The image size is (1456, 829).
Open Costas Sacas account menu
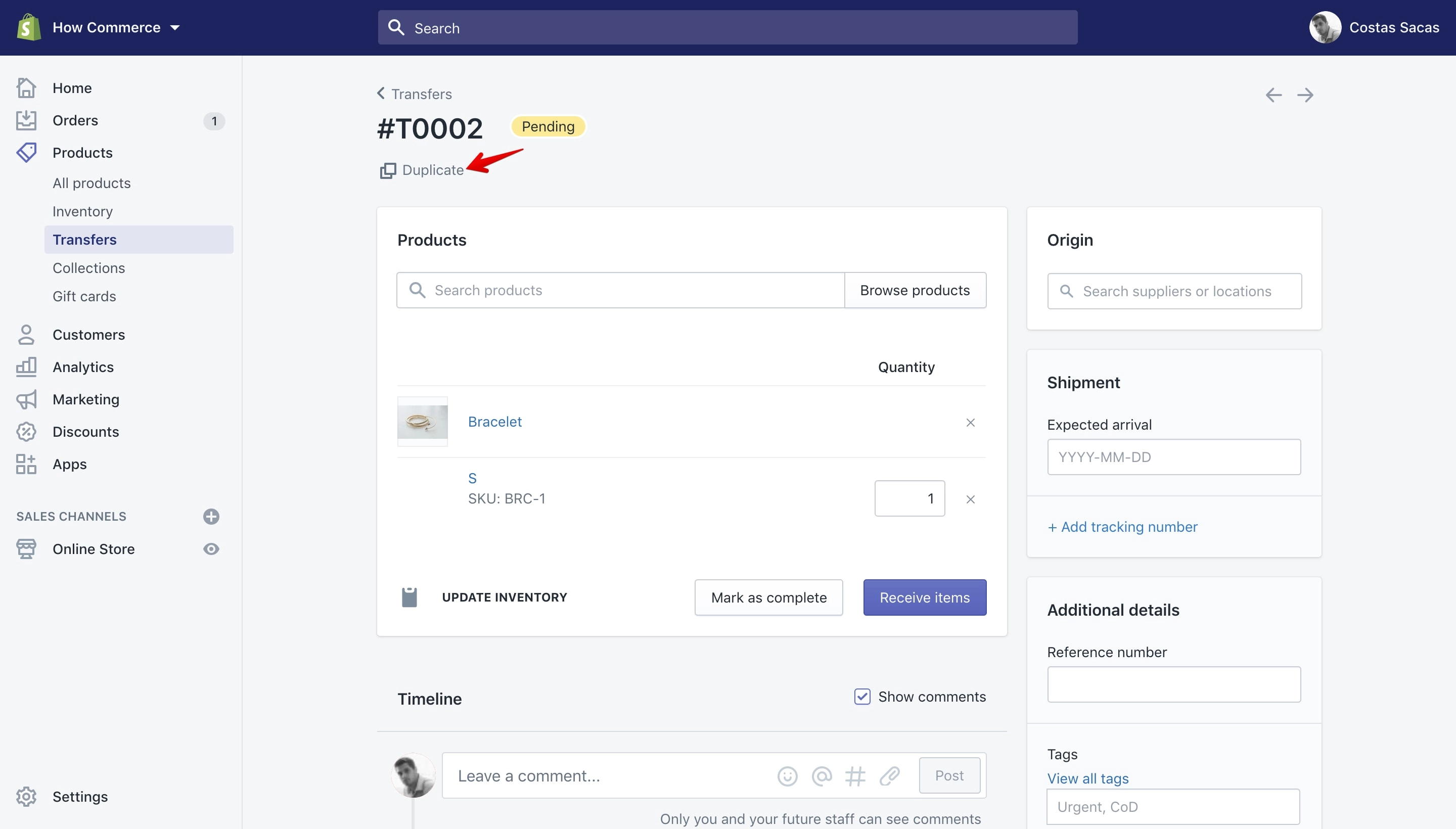[x=1374, y=27]
